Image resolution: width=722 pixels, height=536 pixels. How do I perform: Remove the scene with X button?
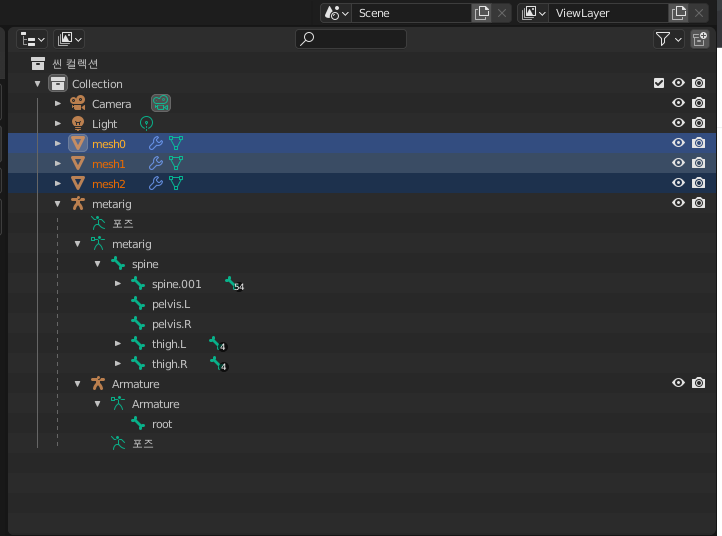[502, 13]
